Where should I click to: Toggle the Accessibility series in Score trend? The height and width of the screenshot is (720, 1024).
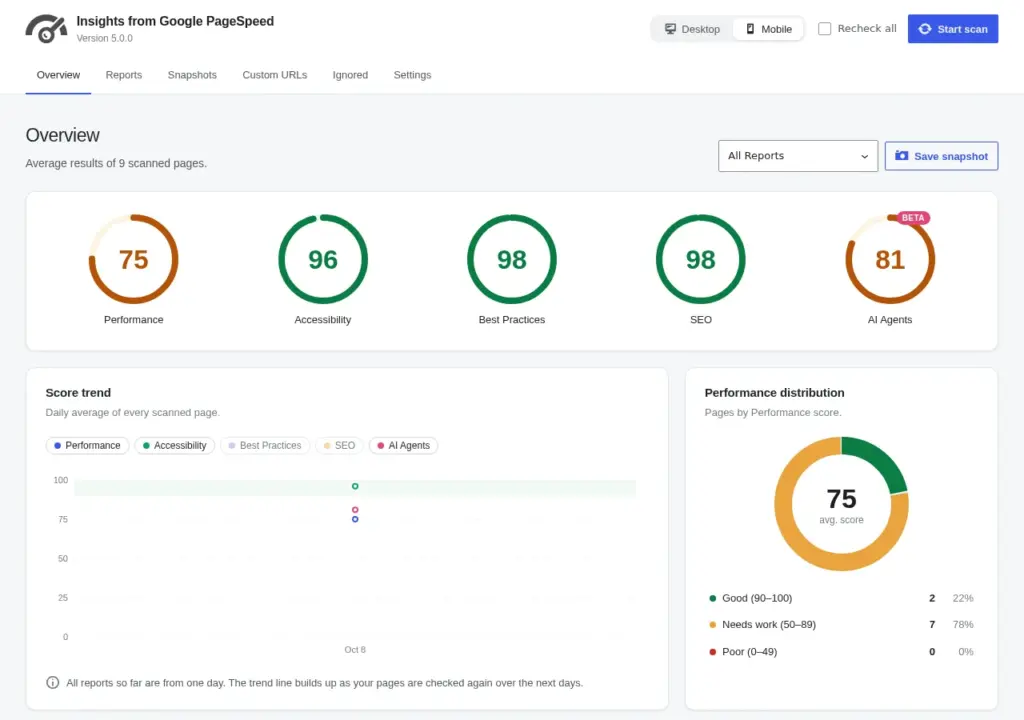tap(174, 446)
